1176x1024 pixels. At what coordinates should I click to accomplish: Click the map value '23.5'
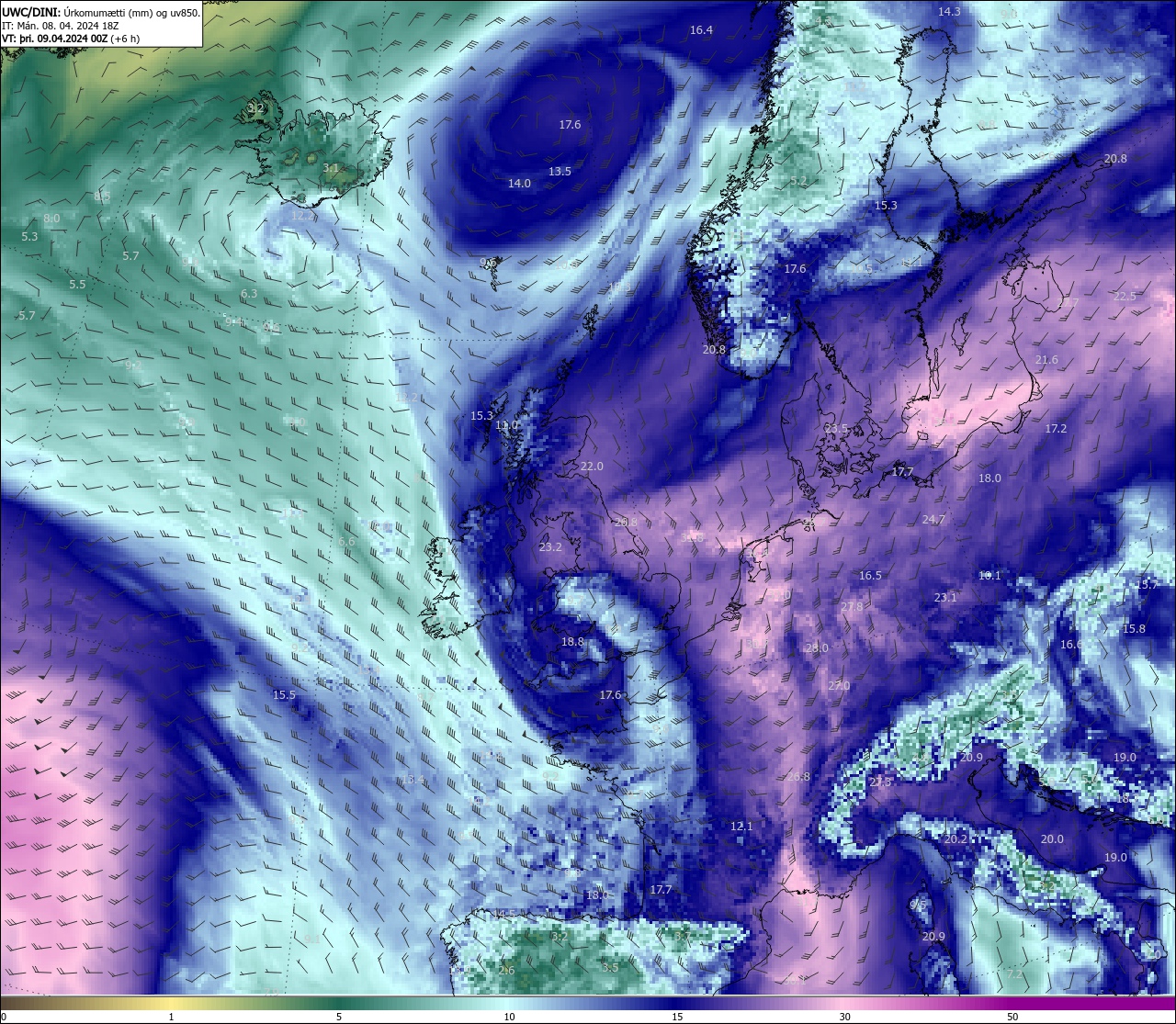pyautogui.click(x=836, y=430)
